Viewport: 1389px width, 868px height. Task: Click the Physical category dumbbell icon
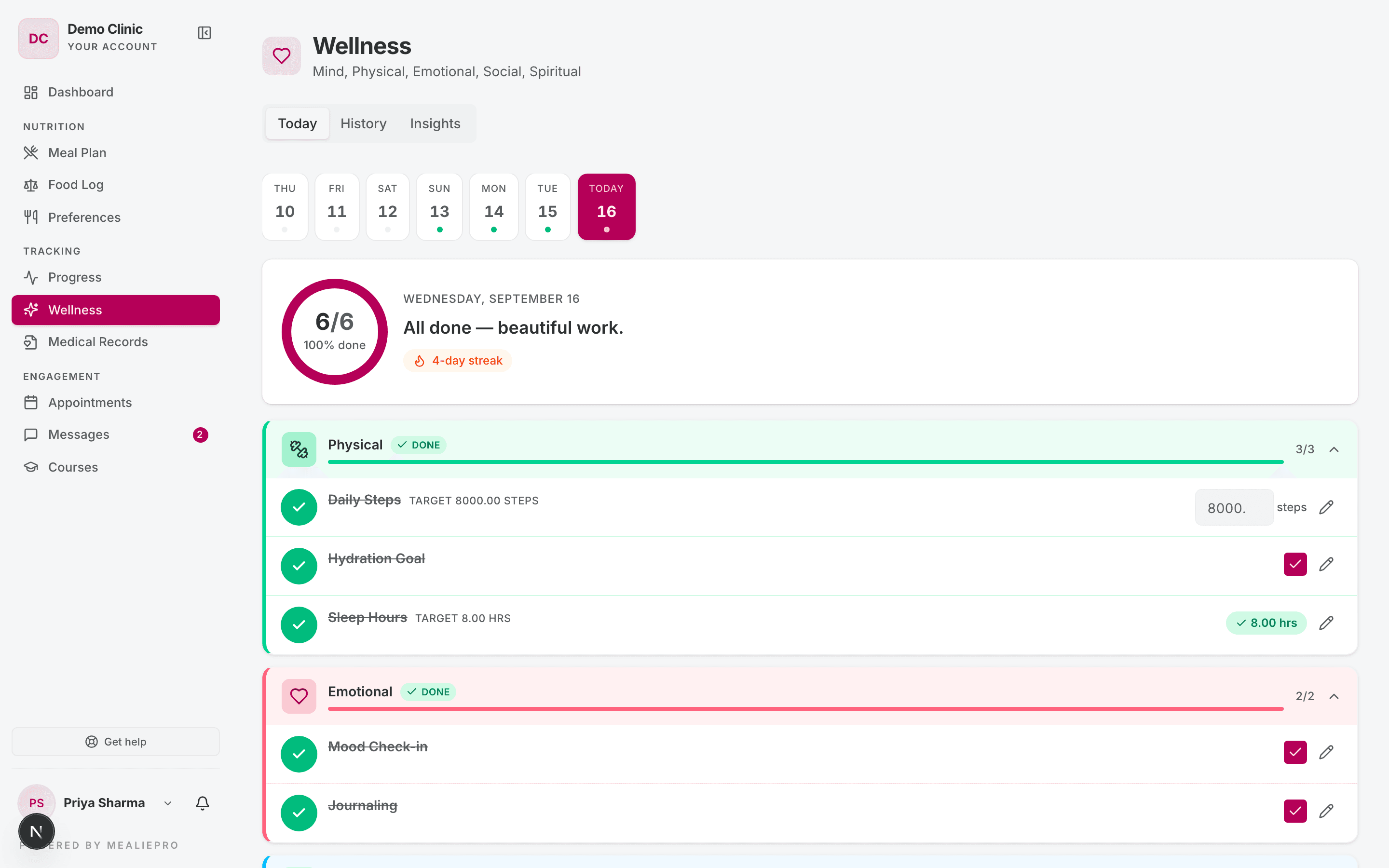[299, 449]
